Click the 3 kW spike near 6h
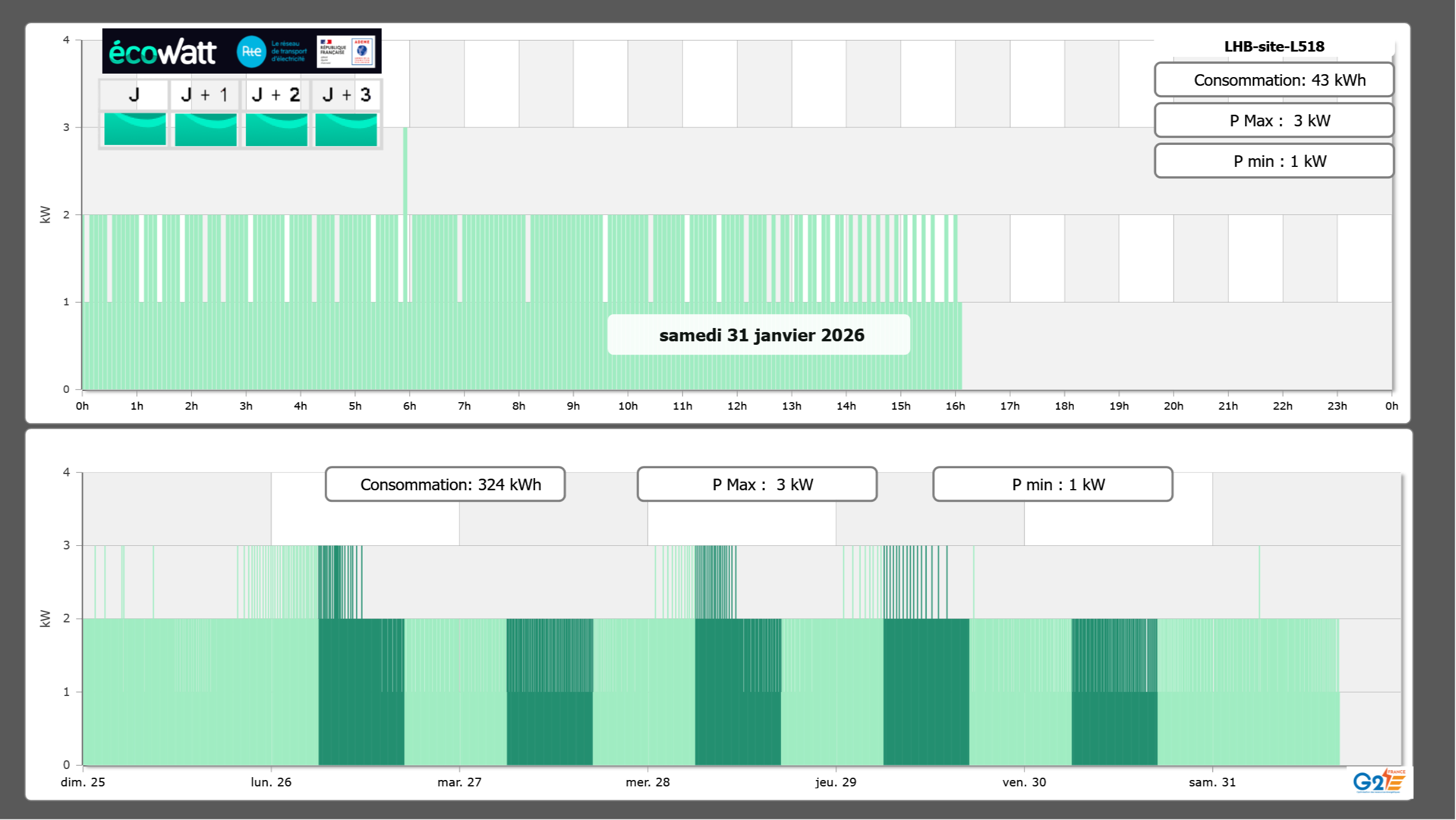The width and height of the screenshot is (1456, 820). tap(405, 171)
